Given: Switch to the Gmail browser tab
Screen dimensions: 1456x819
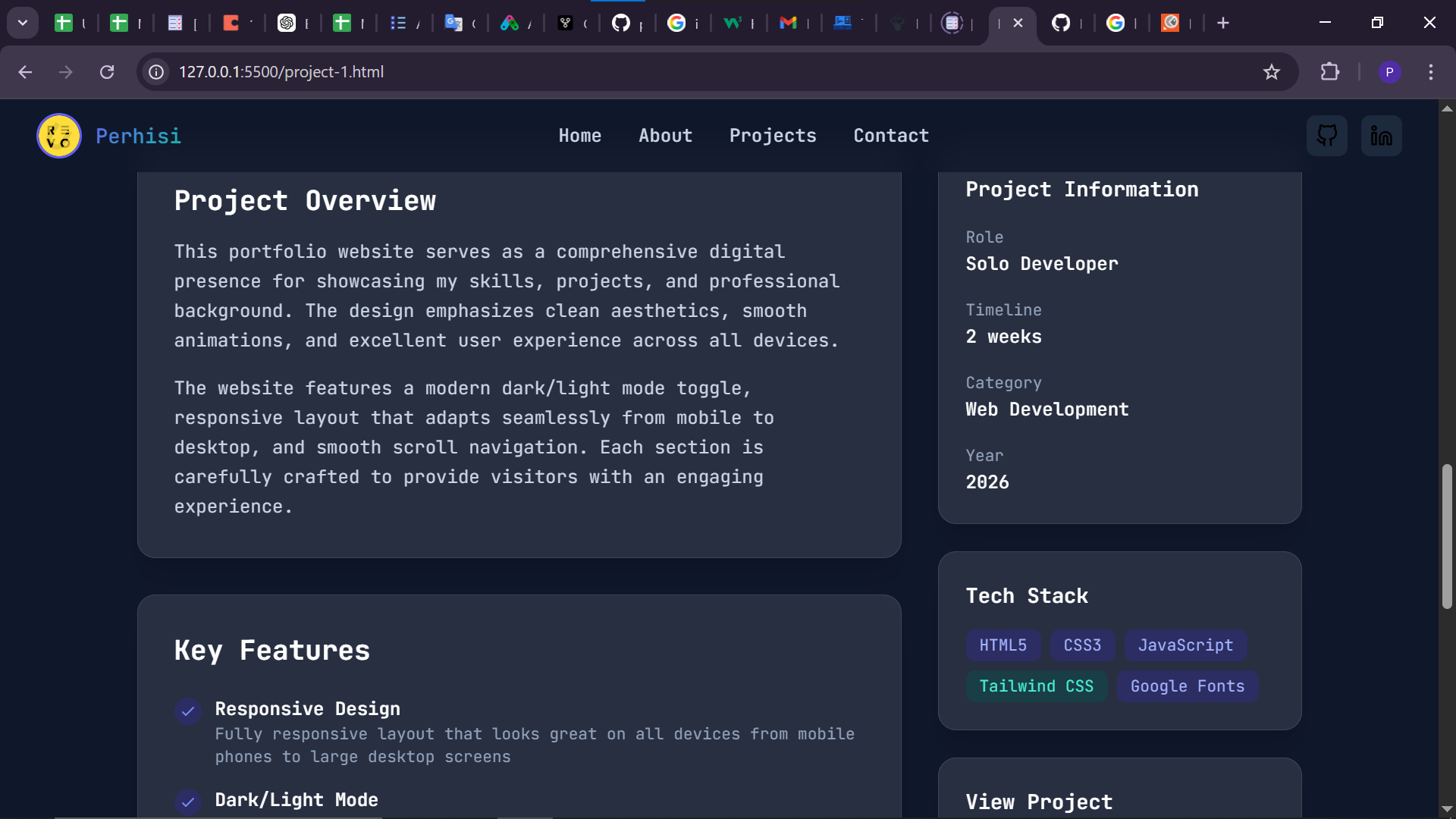Looking at the screenshot, I should coord(789,23).
